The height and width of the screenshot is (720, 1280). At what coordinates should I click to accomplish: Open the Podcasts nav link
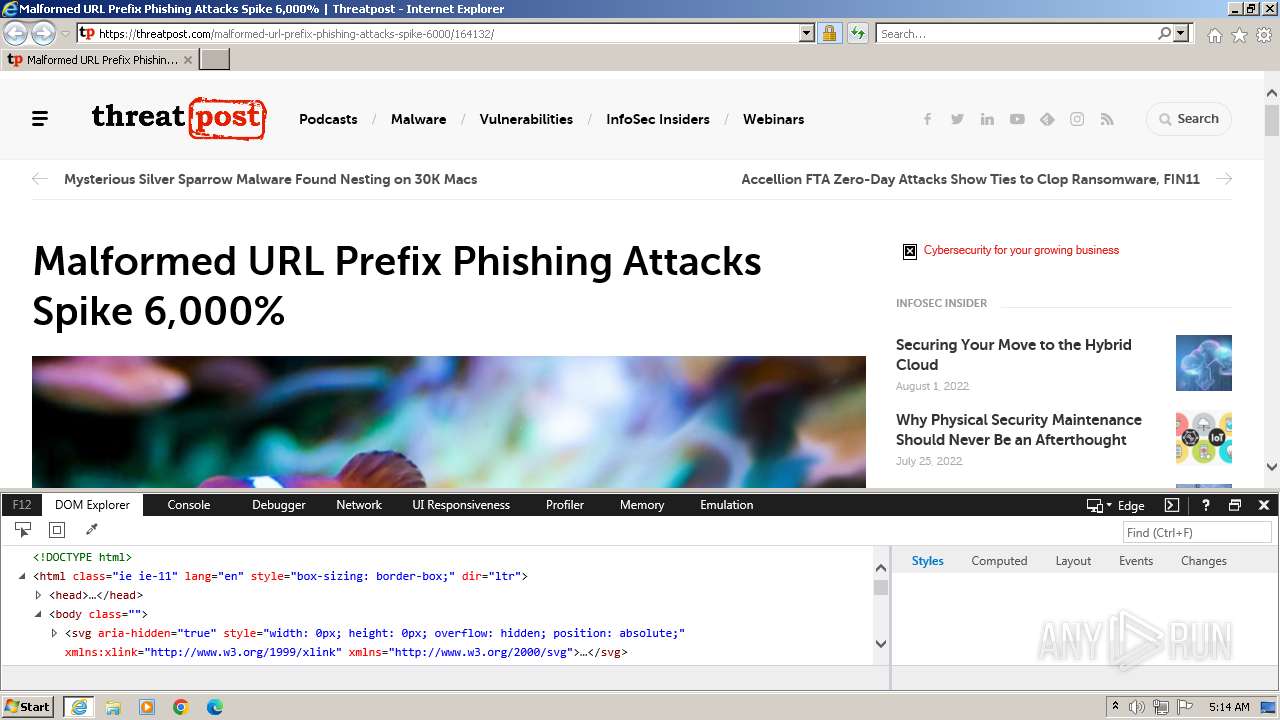coord(328,119)
